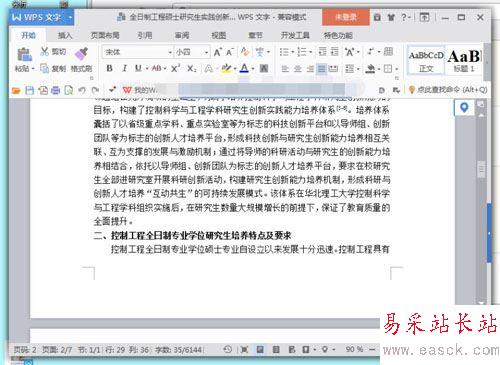Viewport: 500px width, 365px height.
Task: Apply subscript X₂ formatting
Action: pos(191,68)
